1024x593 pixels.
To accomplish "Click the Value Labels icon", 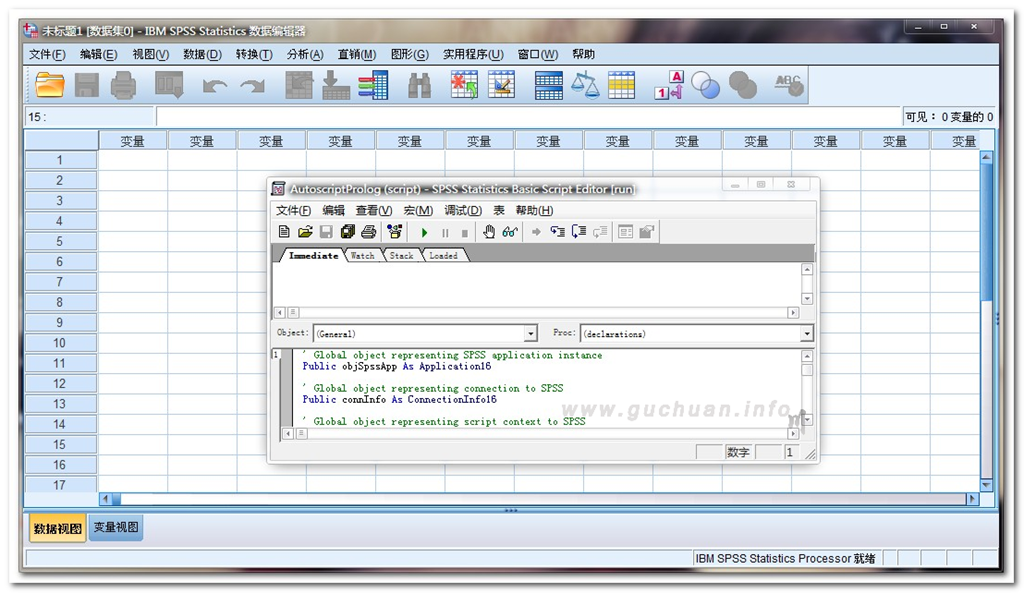I will click(x=668, y=86).
